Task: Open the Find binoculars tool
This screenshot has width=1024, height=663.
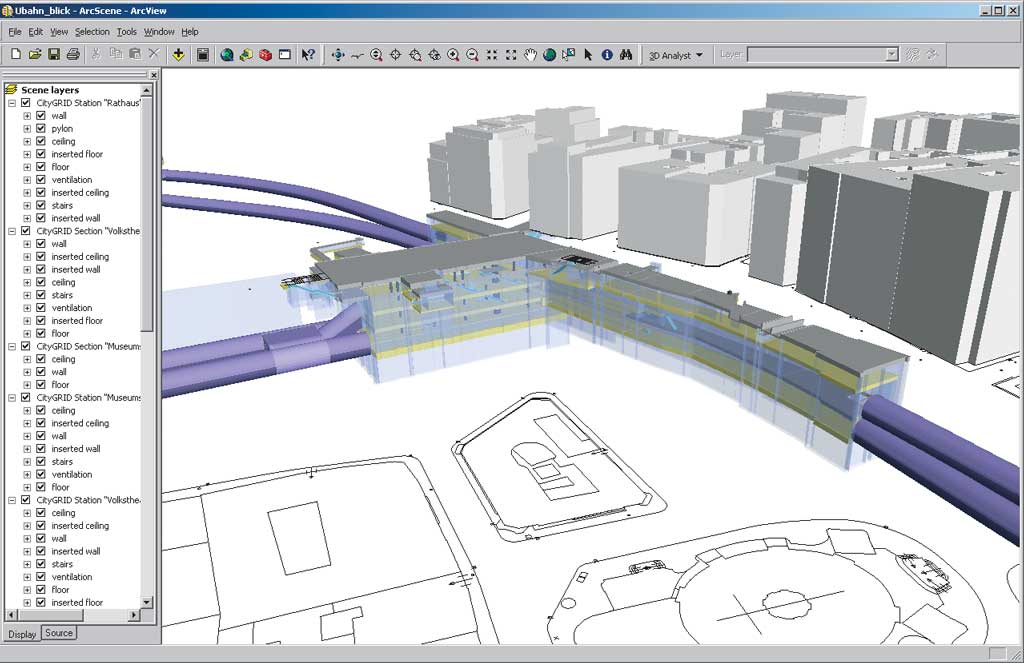Action: point(625,55)
